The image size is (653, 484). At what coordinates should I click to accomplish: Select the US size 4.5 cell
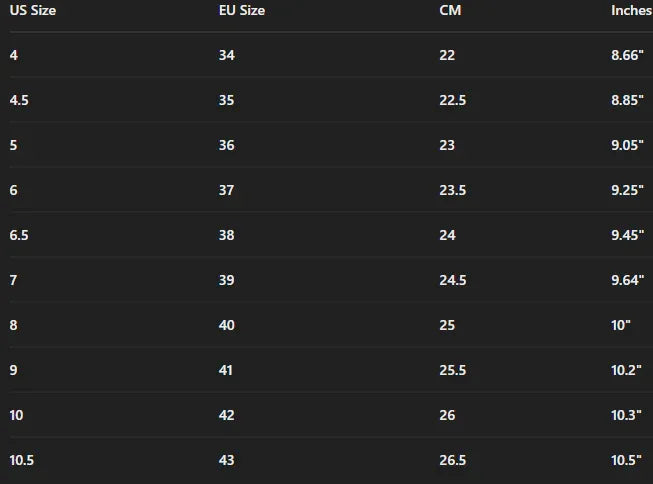[21, 100]
